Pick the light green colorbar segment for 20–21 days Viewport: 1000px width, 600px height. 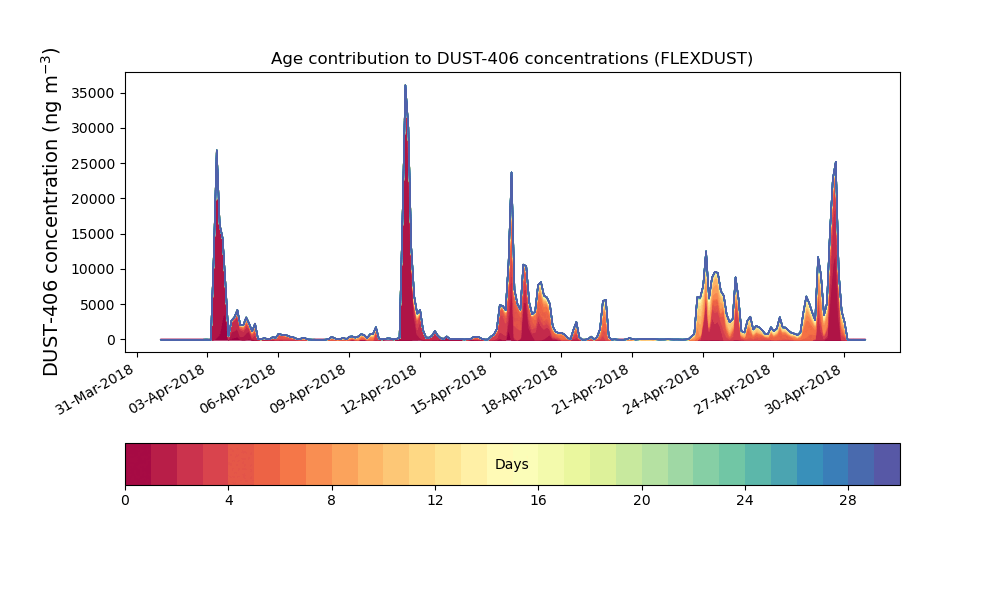pos(655,464)
